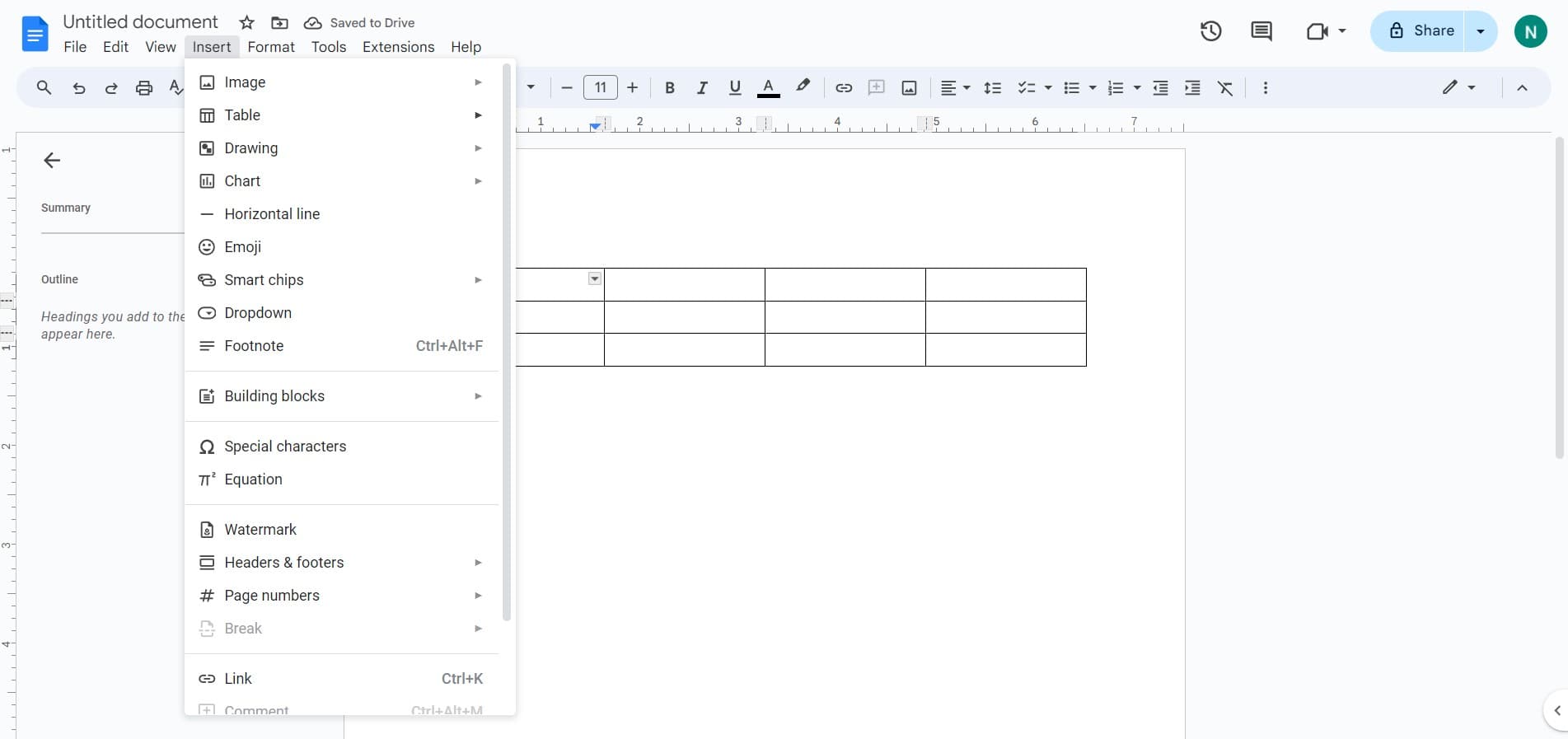The height and width of the screenshot is (739, 1568).
Task: Click the insert link toolbar icon
Action: coord(844,88)
